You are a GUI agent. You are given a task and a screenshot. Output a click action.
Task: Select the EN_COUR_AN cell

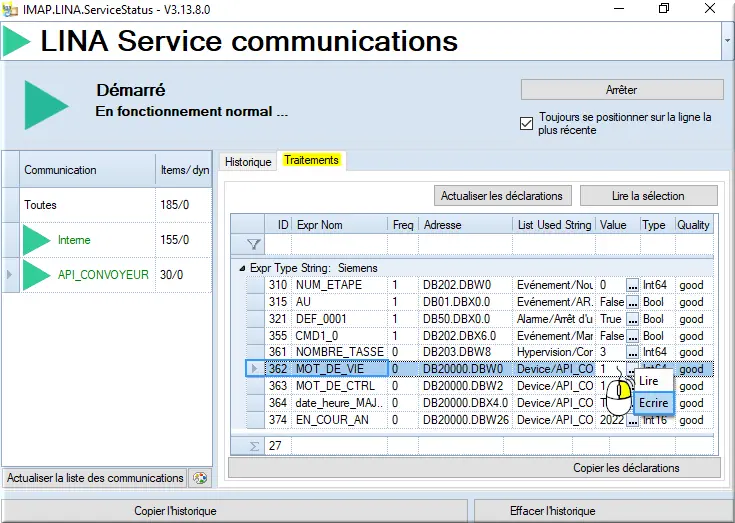point(340,420)
